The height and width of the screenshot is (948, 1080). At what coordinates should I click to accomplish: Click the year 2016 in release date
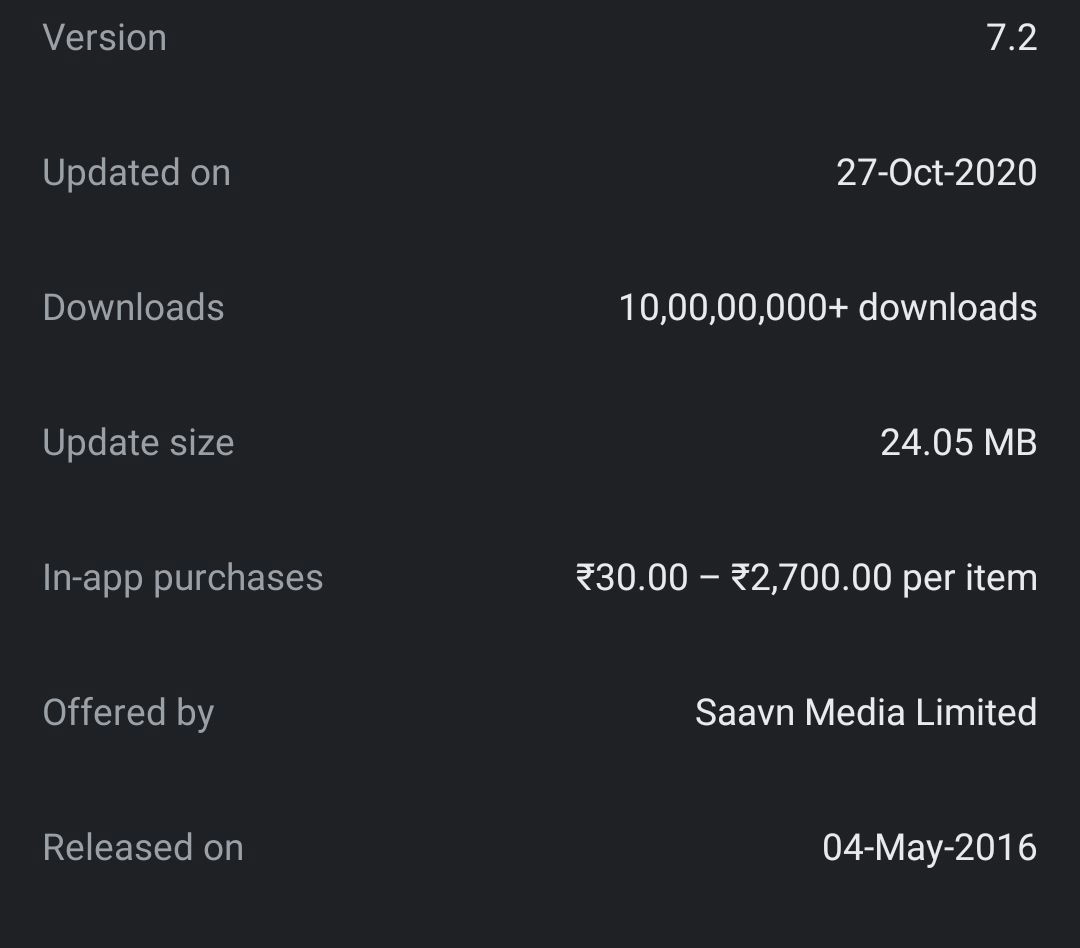(x=996, y=848)
